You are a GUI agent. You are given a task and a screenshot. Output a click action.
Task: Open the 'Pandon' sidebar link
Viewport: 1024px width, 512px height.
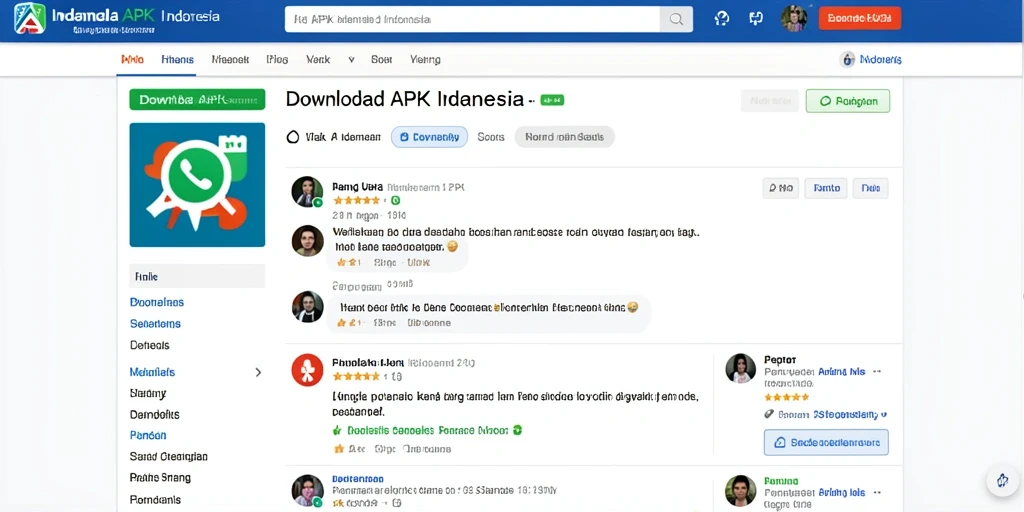coord(148,435)
